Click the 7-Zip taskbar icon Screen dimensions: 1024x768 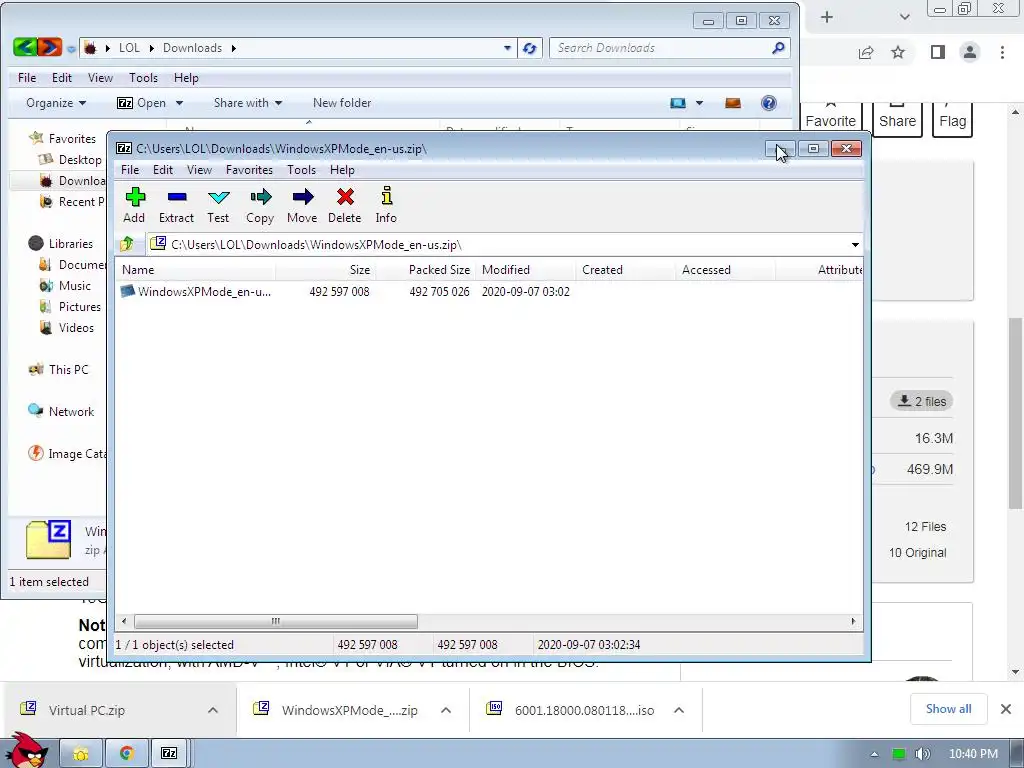click(169, 754)
